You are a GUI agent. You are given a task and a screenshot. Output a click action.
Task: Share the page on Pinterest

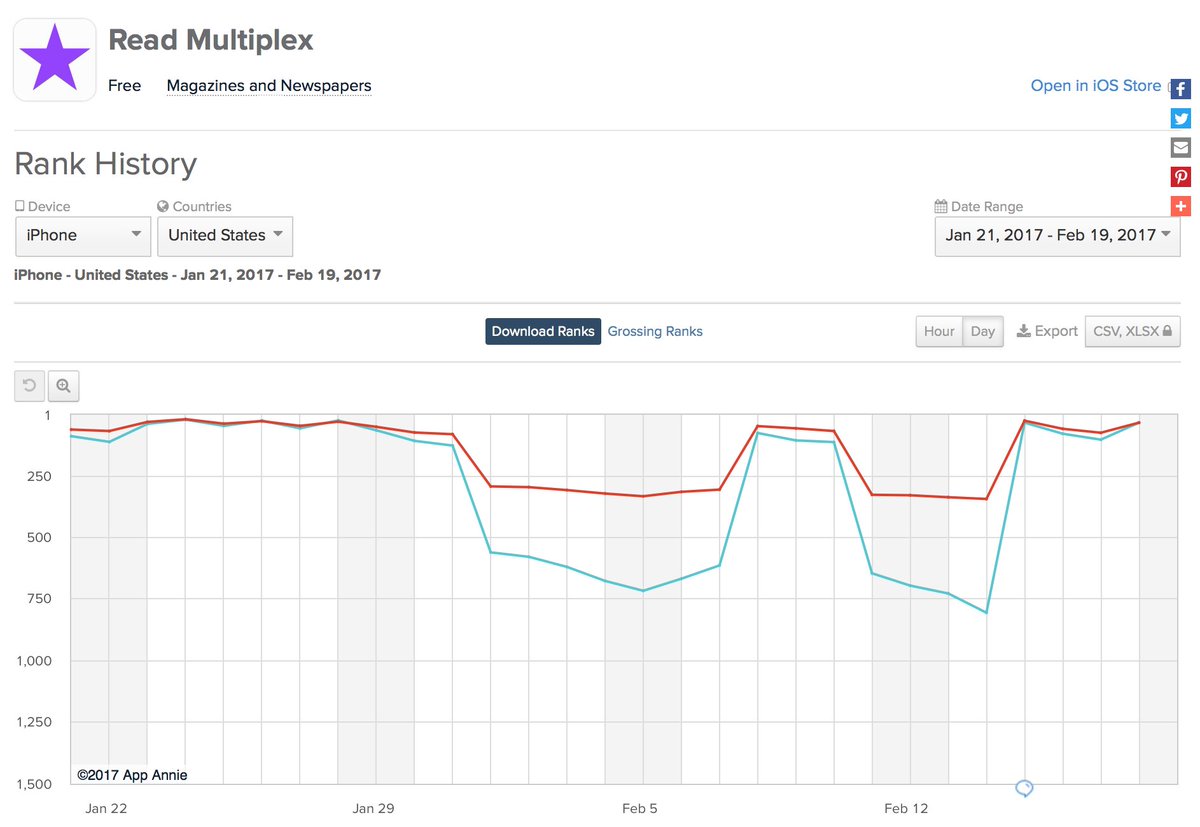coord(1181,177)
